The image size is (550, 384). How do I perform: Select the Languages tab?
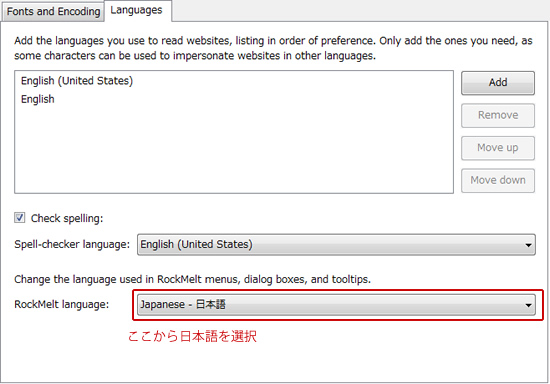tap(137, 11)
